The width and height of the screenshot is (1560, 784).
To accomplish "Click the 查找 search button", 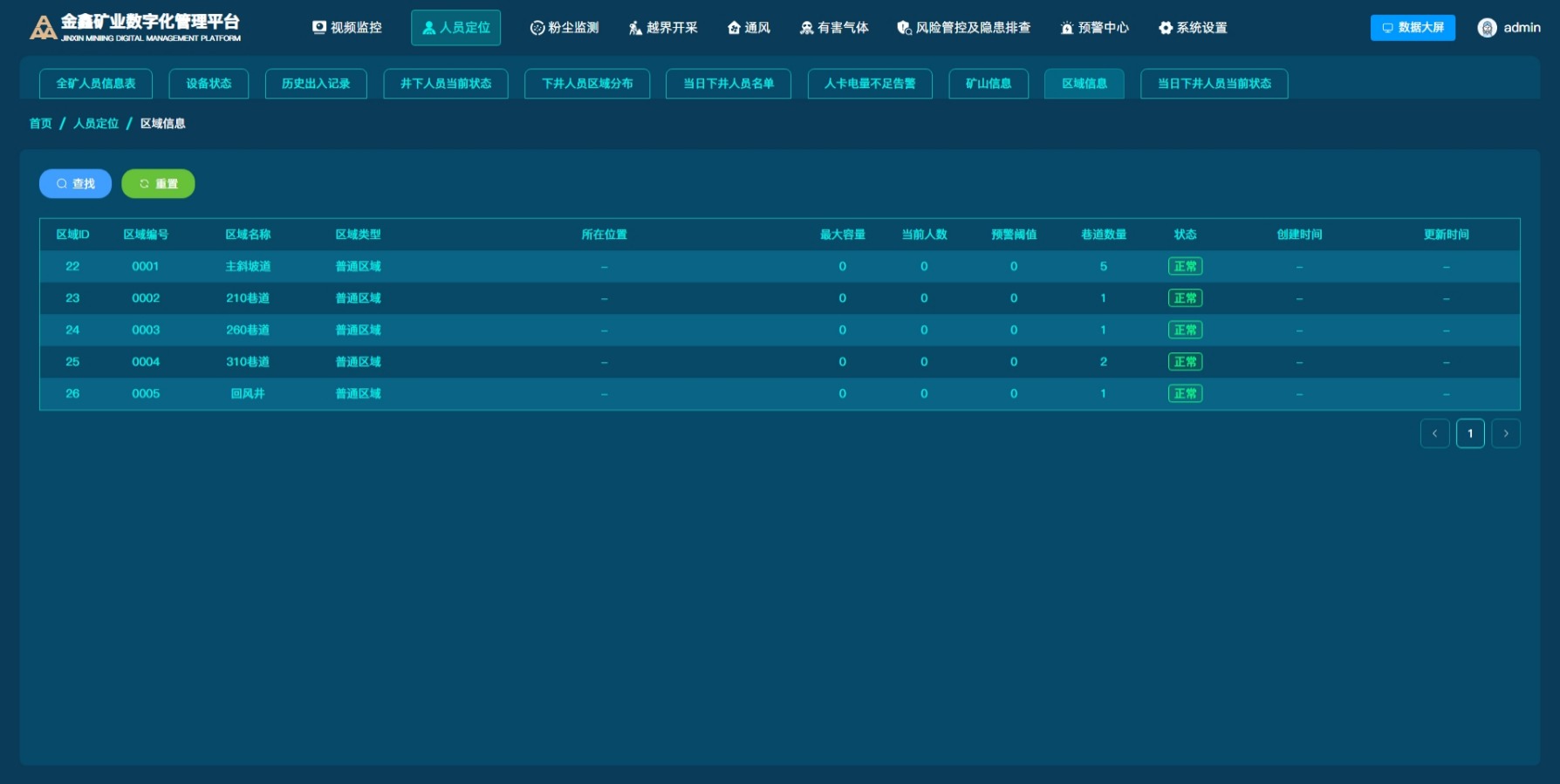I will tap(75, 184).
